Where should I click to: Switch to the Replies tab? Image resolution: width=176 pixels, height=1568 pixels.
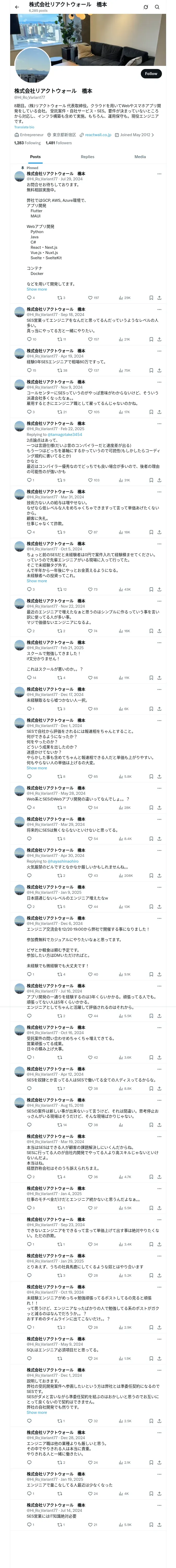click(x=87, y=157)
